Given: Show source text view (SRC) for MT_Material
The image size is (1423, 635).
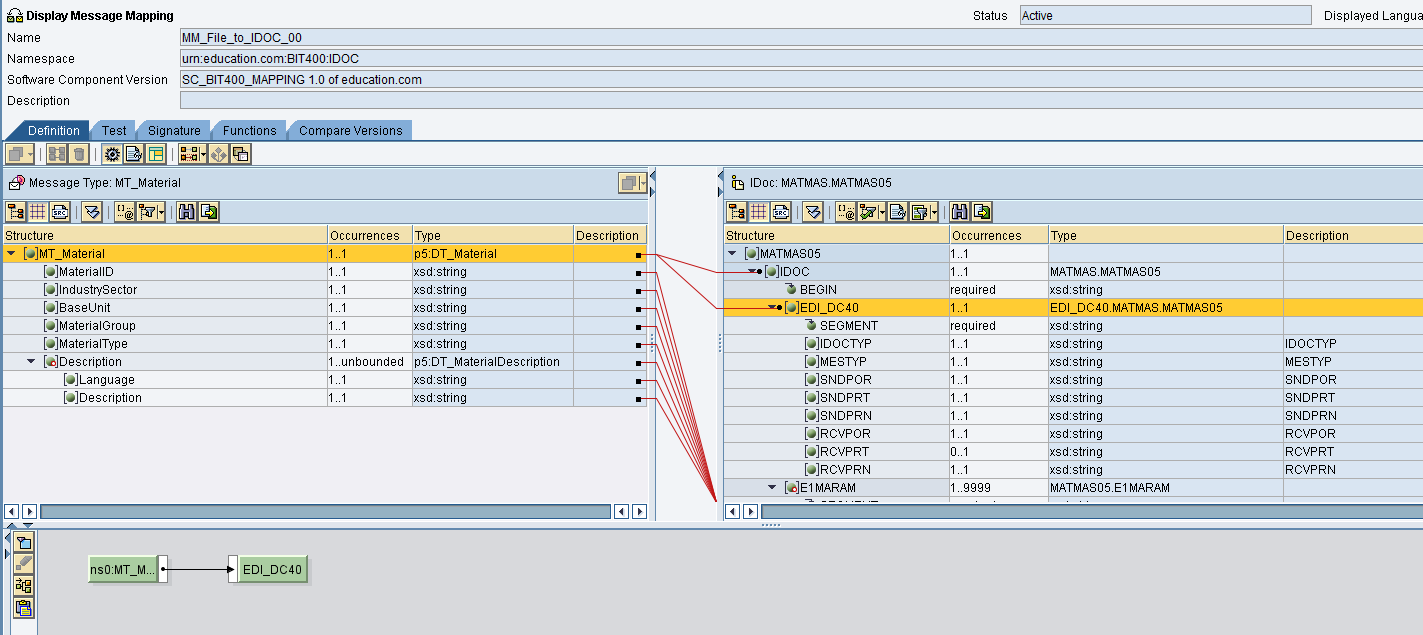Looking at the screenshot, I should (x=60, y=212).
